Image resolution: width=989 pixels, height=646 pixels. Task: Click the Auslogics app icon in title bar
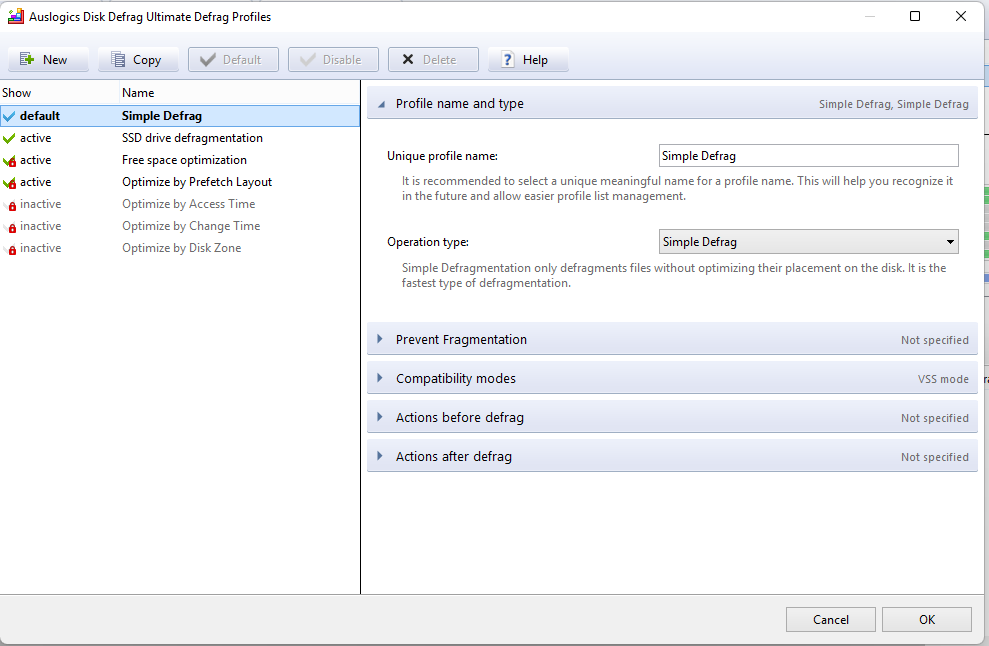15,16
